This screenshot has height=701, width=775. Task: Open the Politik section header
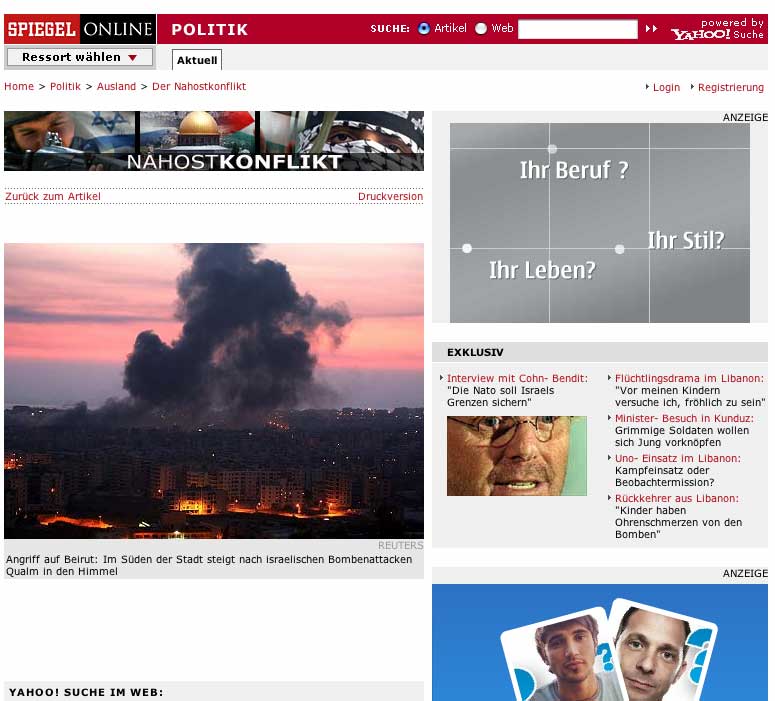pos(209,30)
